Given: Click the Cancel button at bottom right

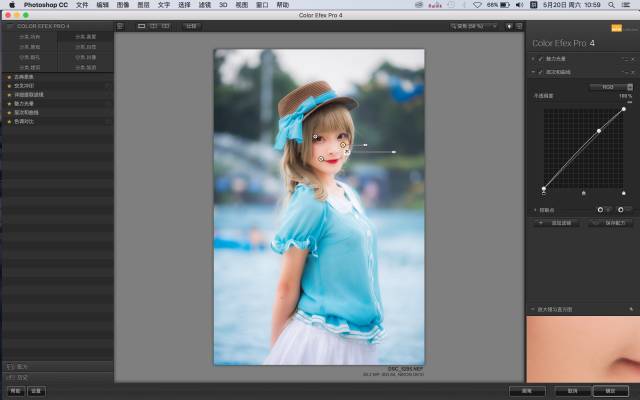Looking at the screenshot, I should [573, 391].
